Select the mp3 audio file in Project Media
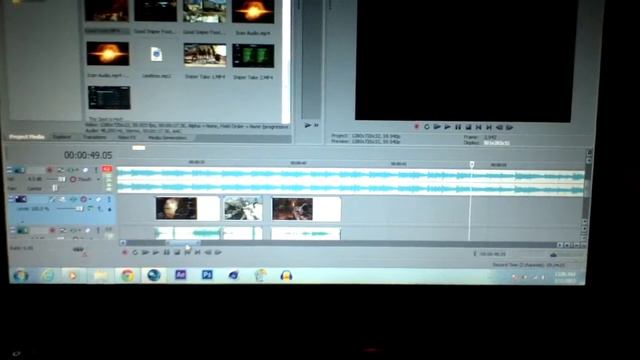Screen dimensions: 640x360 point(156,55)
